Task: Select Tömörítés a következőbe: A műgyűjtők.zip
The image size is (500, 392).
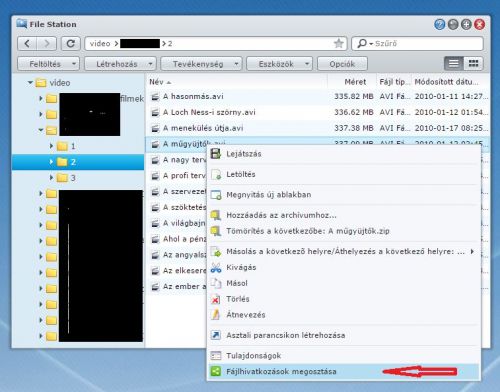Action: click(343, 231)
